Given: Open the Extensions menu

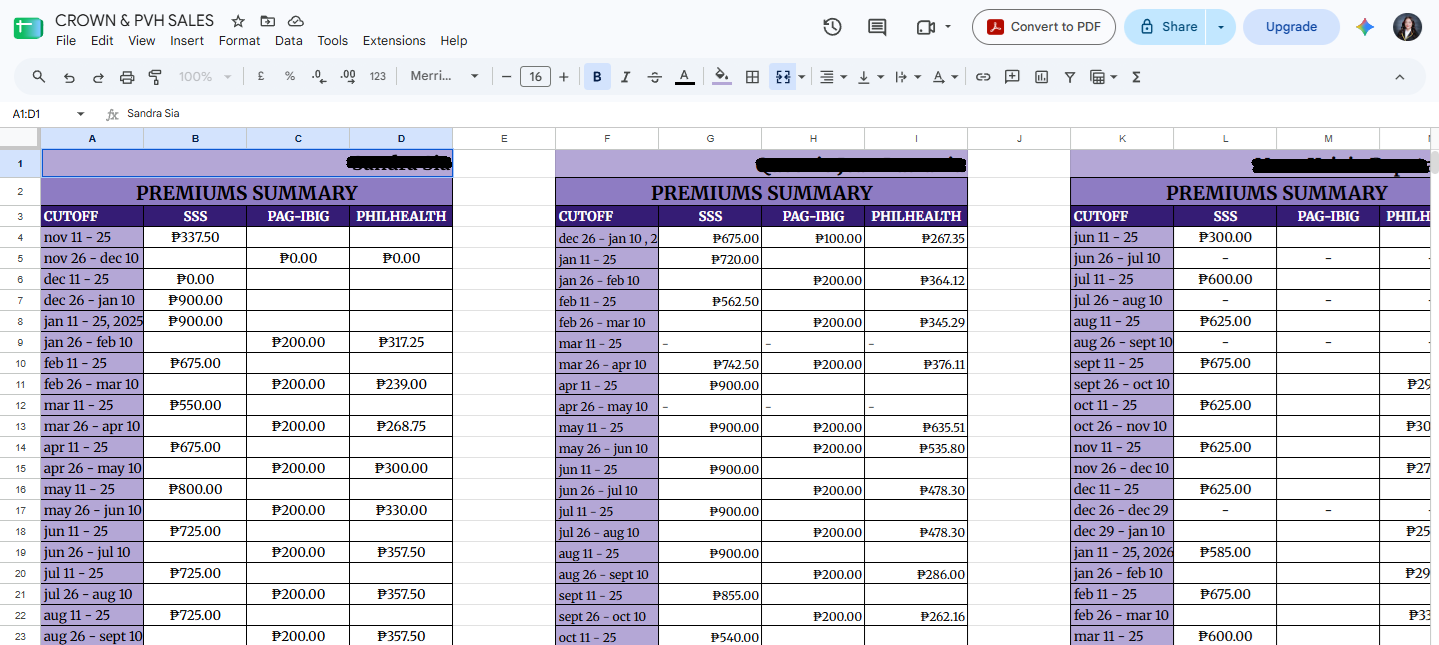Looking at the screenshot, I should tap(394, 41).
